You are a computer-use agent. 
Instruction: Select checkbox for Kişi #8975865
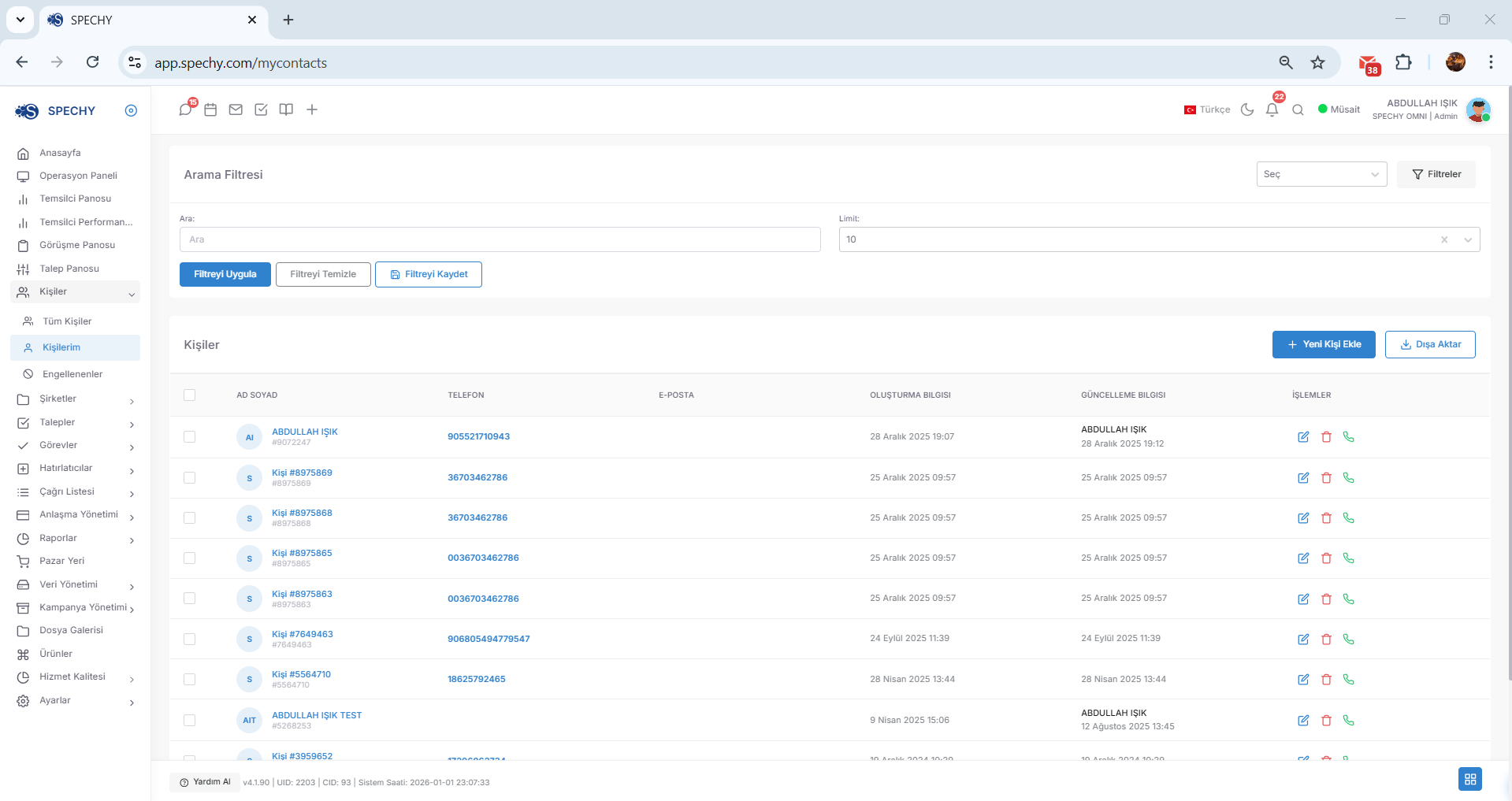coord(189,558)
